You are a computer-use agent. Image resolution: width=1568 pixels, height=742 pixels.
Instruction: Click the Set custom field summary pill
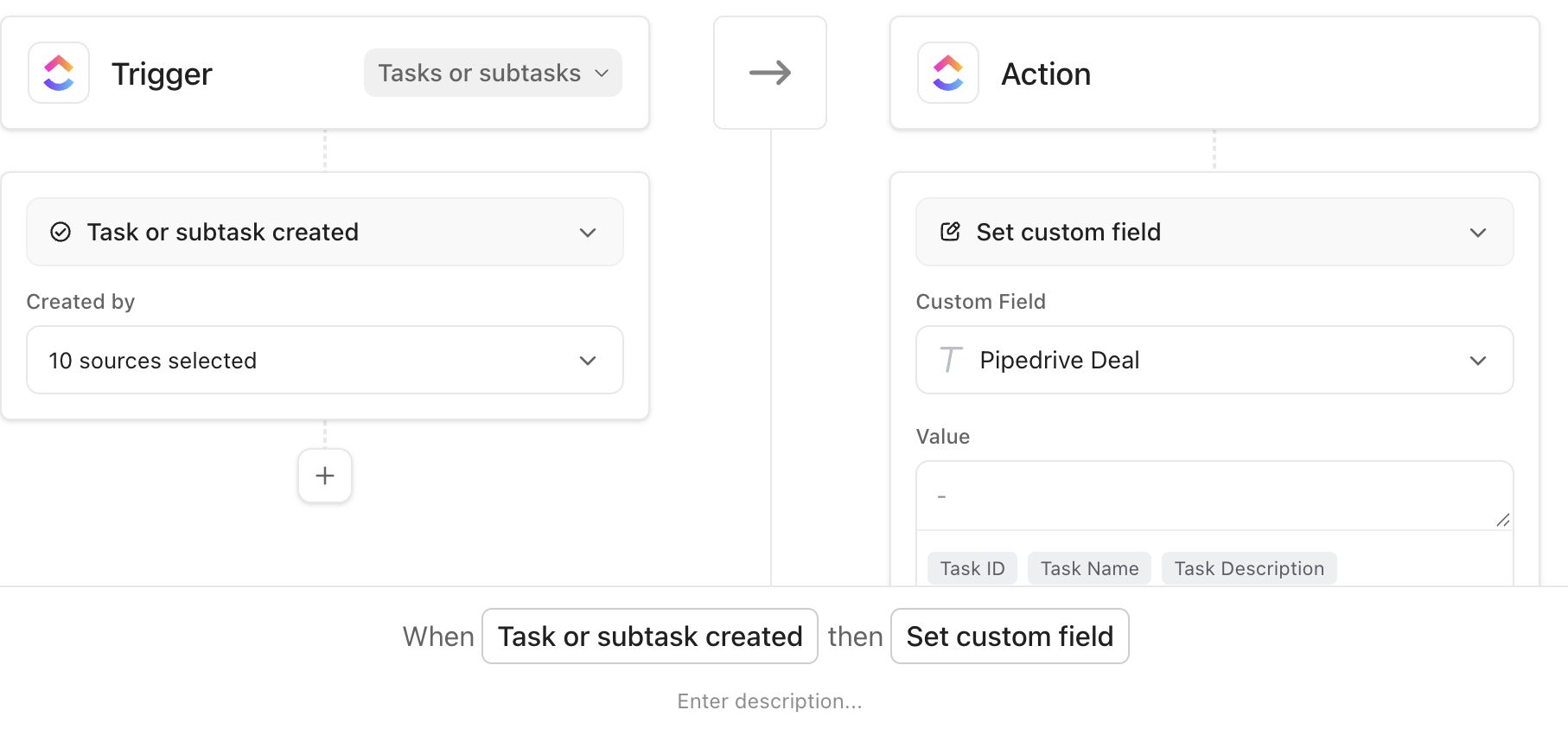(x=1010, y=636)
